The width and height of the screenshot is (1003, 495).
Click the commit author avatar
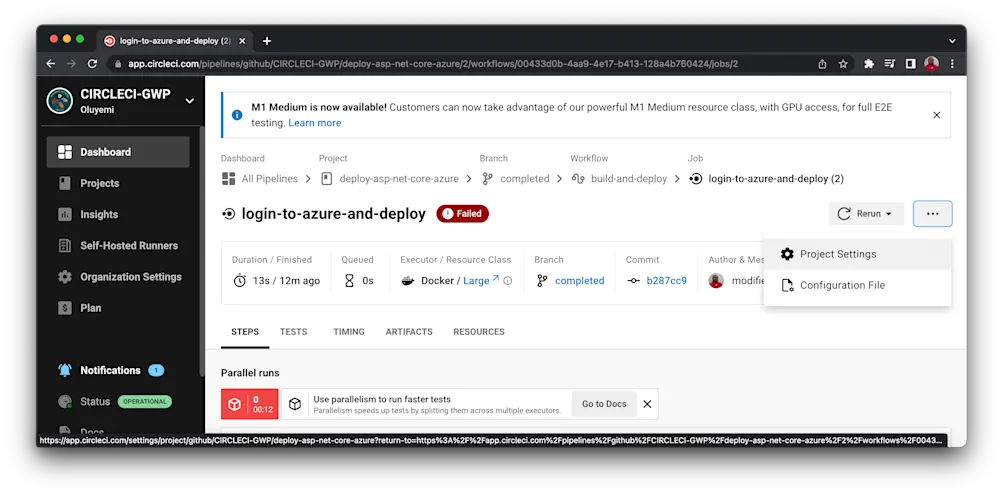pos(716,281)
